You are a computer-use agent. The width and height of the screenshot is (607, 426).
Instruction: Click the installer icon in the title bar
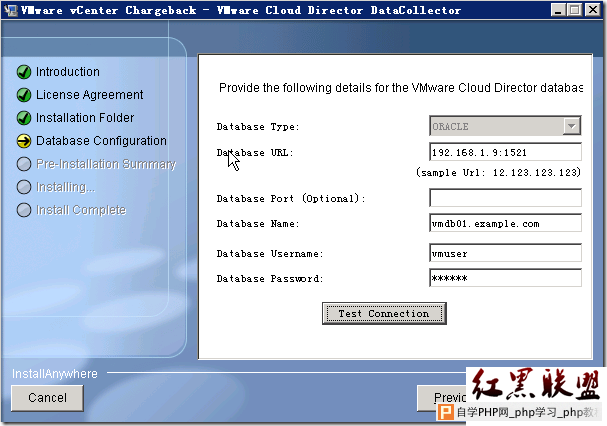tap(11, 10)
